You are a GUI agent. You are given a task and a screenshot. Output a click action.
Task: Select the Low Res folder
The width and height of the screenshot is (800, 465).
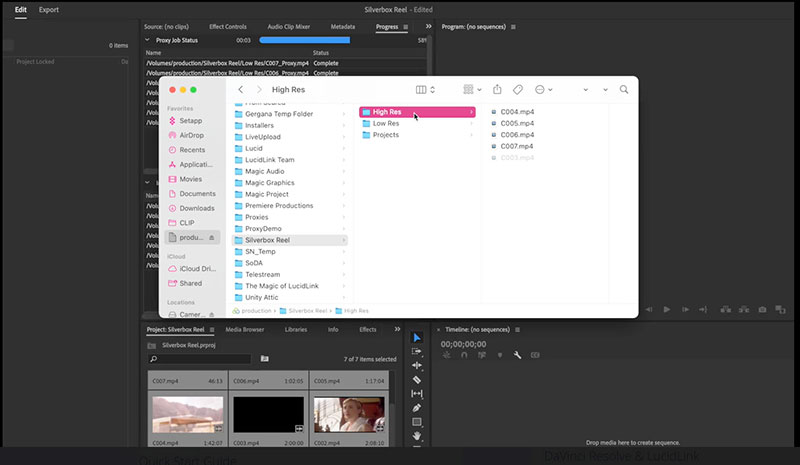coord(417,123)
